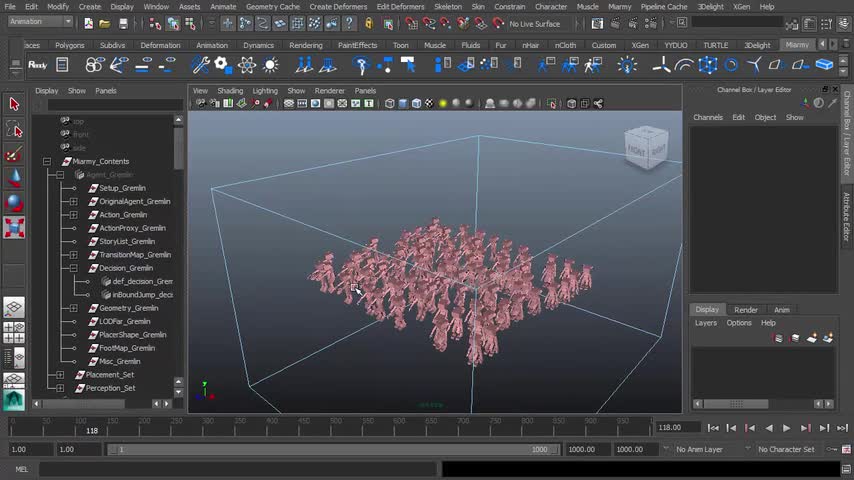Click the atom-shaped shelf icon
Screen dimensions: 854x480
(246, 65)
